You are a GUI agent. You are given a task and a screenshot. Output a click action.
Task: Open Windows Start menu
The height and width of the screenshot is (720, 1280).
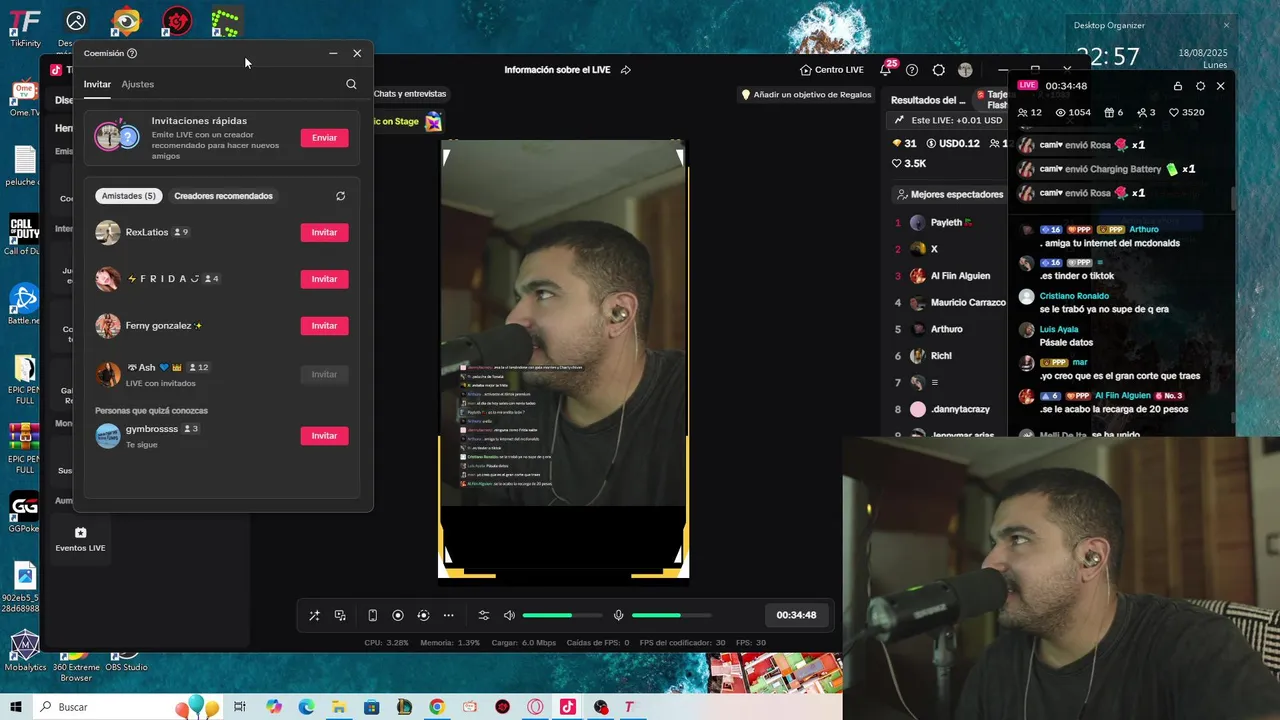pyautogui.click(x=16, y=707)
